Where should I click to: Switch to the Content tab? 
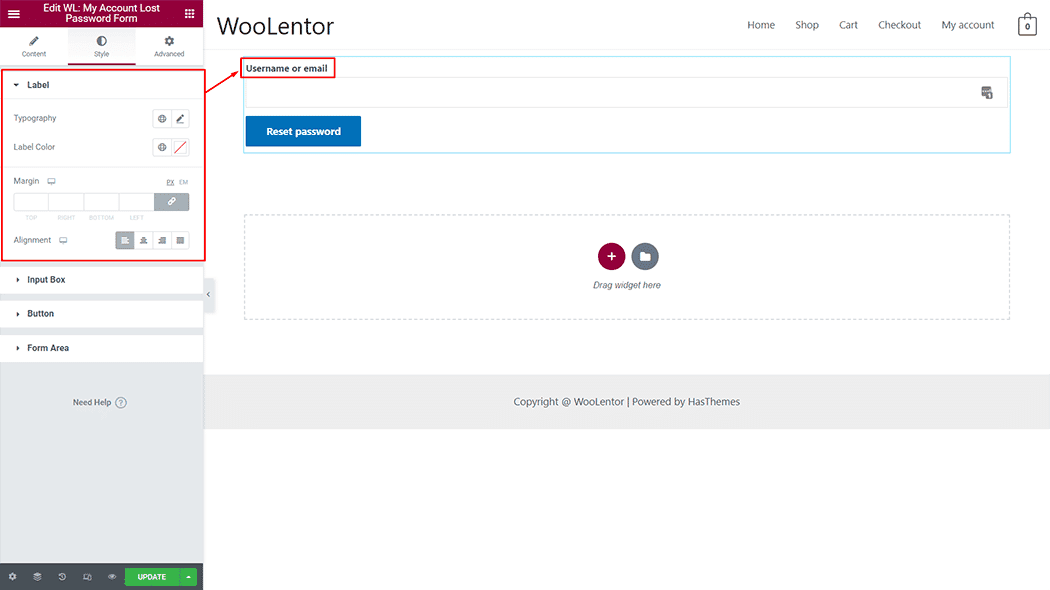tap(34, 46)
